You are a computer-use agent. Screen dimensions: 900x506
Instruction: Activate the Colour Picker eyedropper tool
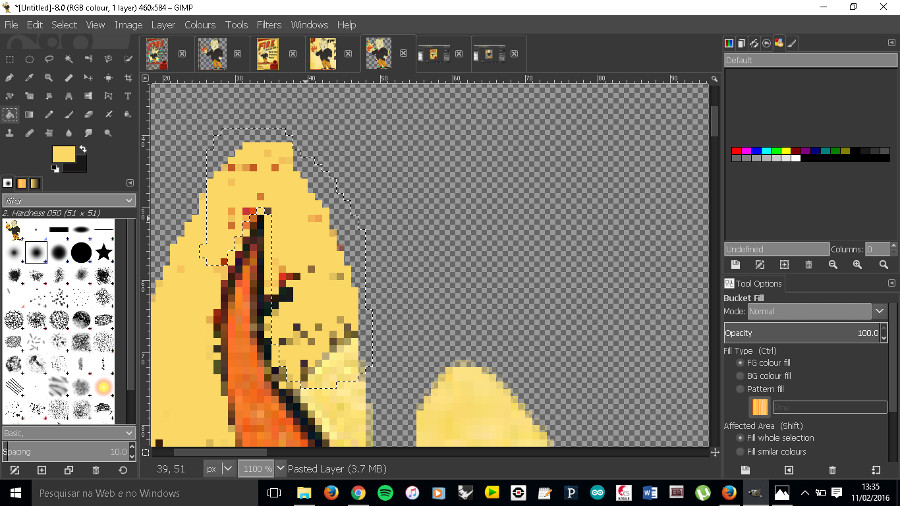[29, 77]
